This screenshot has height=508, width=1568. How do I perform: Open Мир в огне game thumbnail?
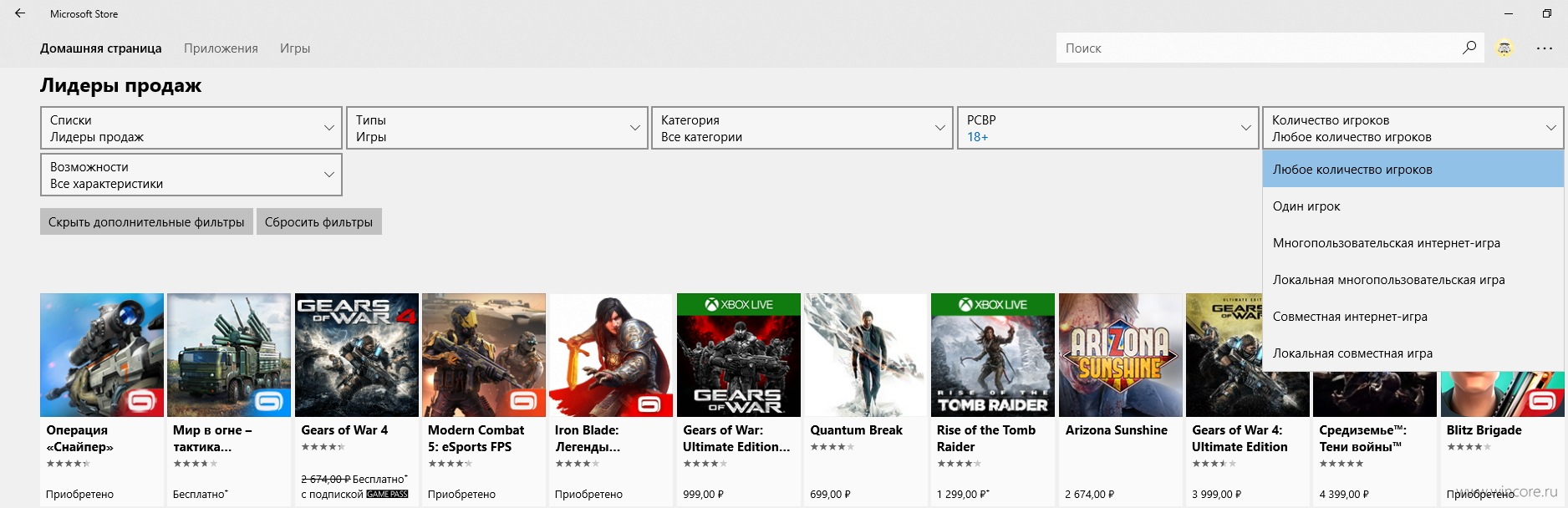pos(229,355)
